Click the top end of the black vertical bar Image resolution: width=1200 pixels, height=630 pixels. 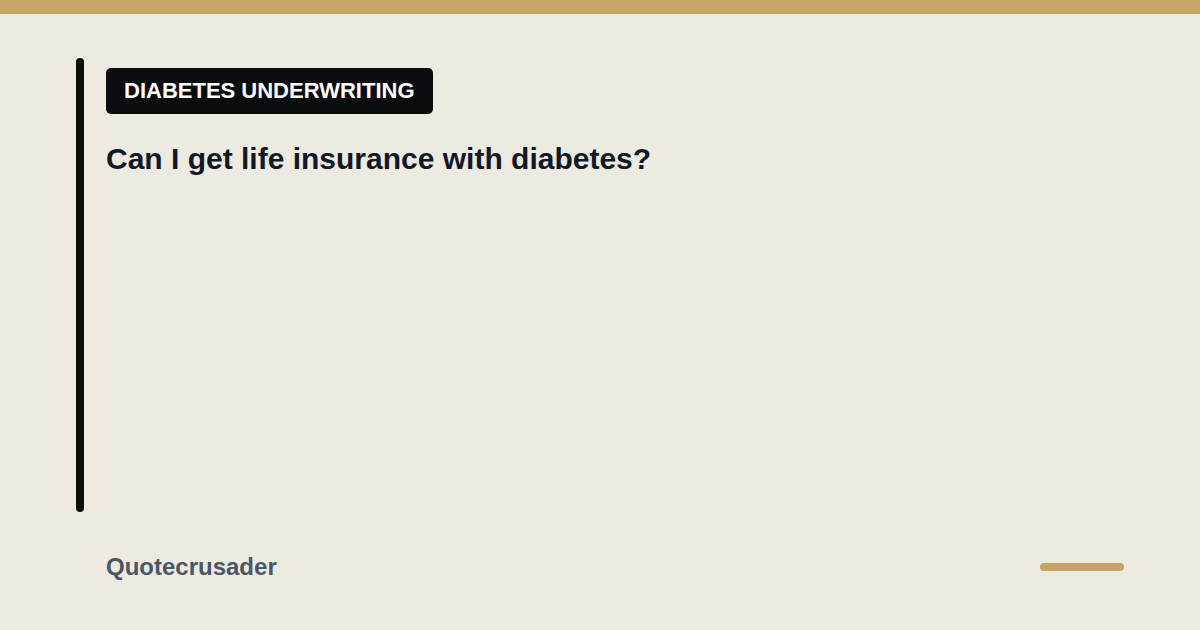80,63
